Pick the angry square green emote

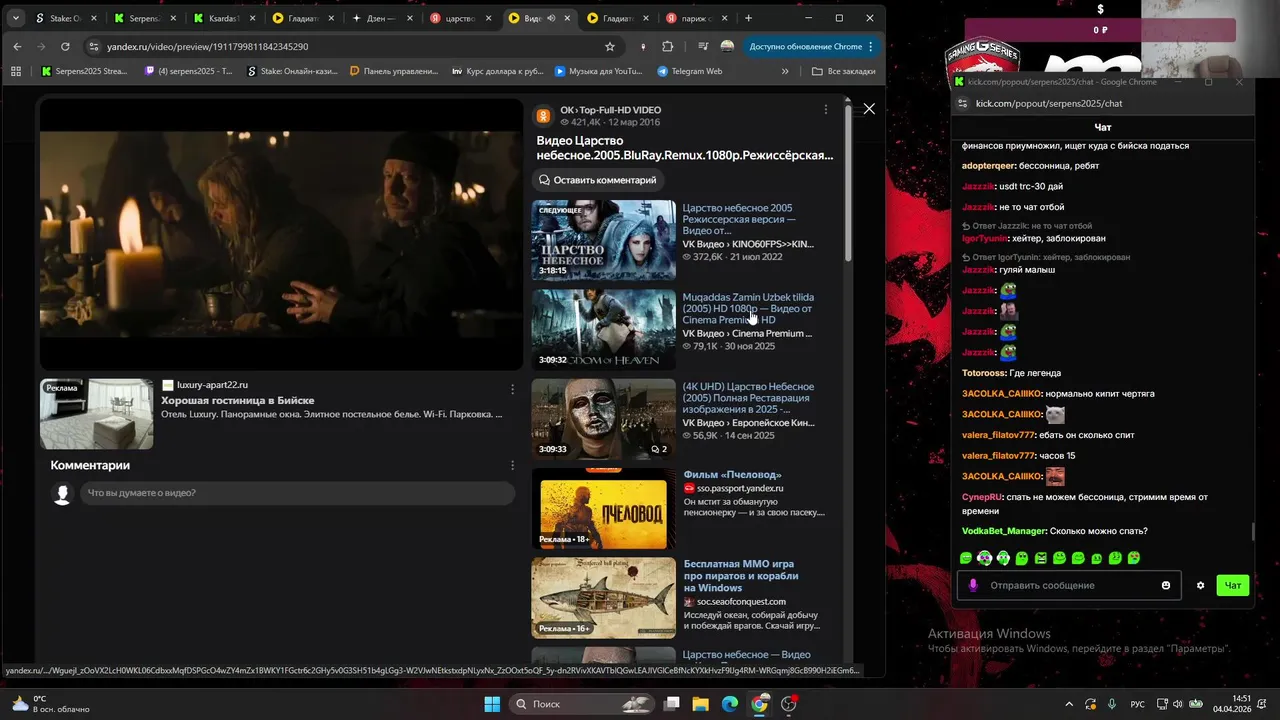[x=1041, y=558]
